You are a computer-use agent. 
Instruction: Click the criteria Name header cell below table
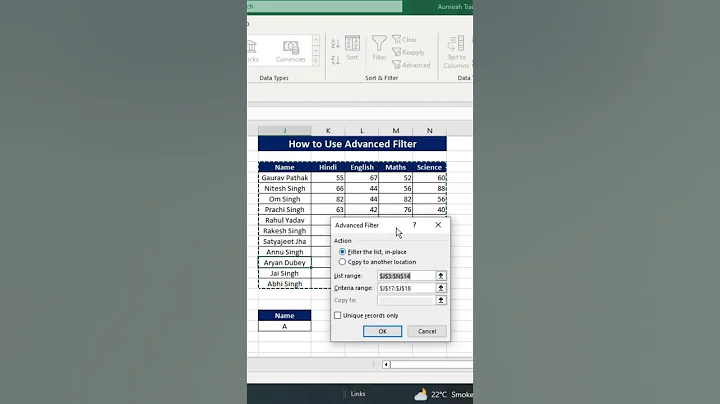coord(285,315)
